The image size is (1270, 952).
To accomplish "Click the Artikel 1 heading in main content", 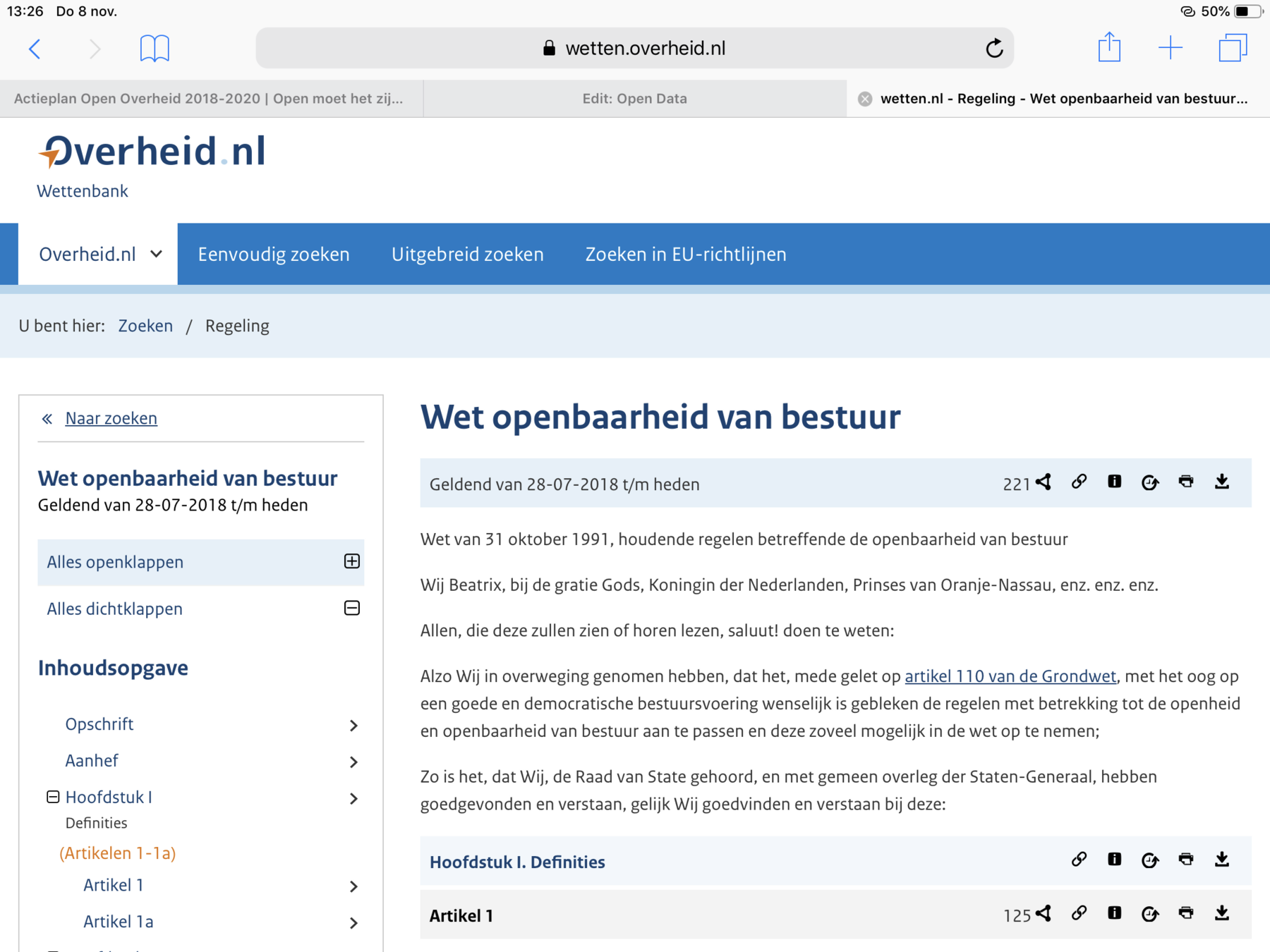I will click(x=461, y=915).
